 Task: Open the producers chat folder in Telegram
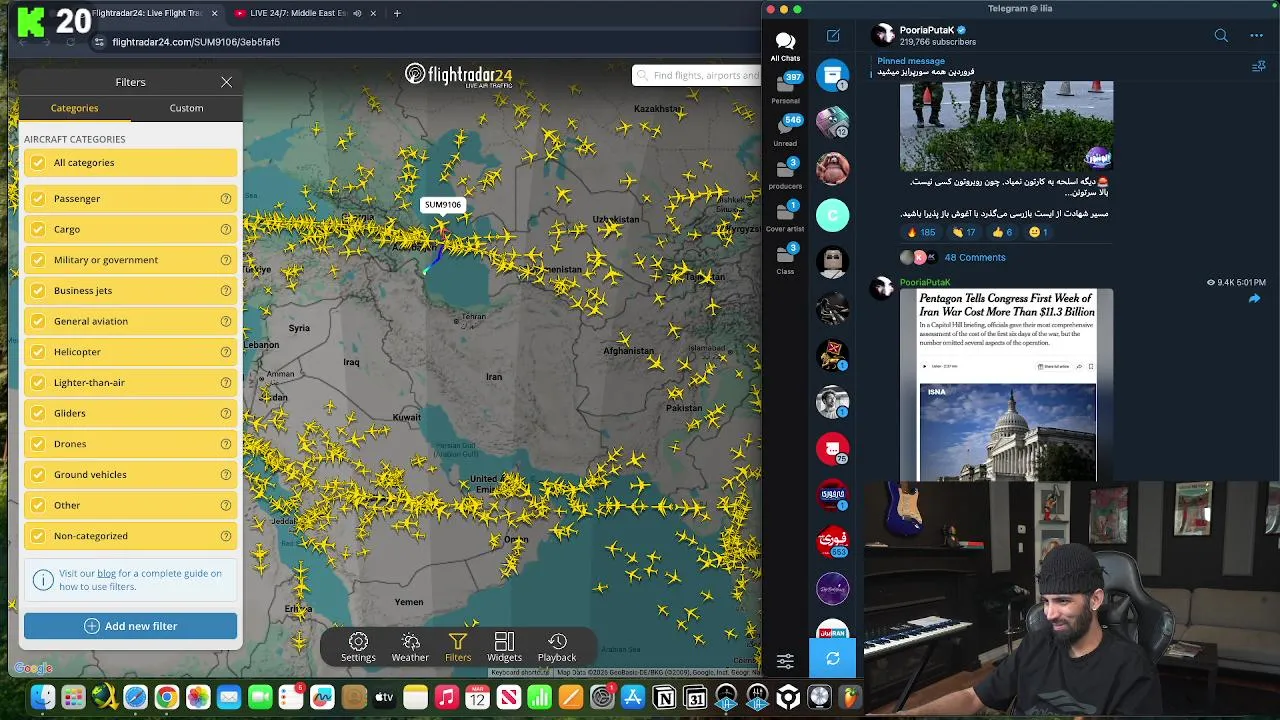click(785, 173)
